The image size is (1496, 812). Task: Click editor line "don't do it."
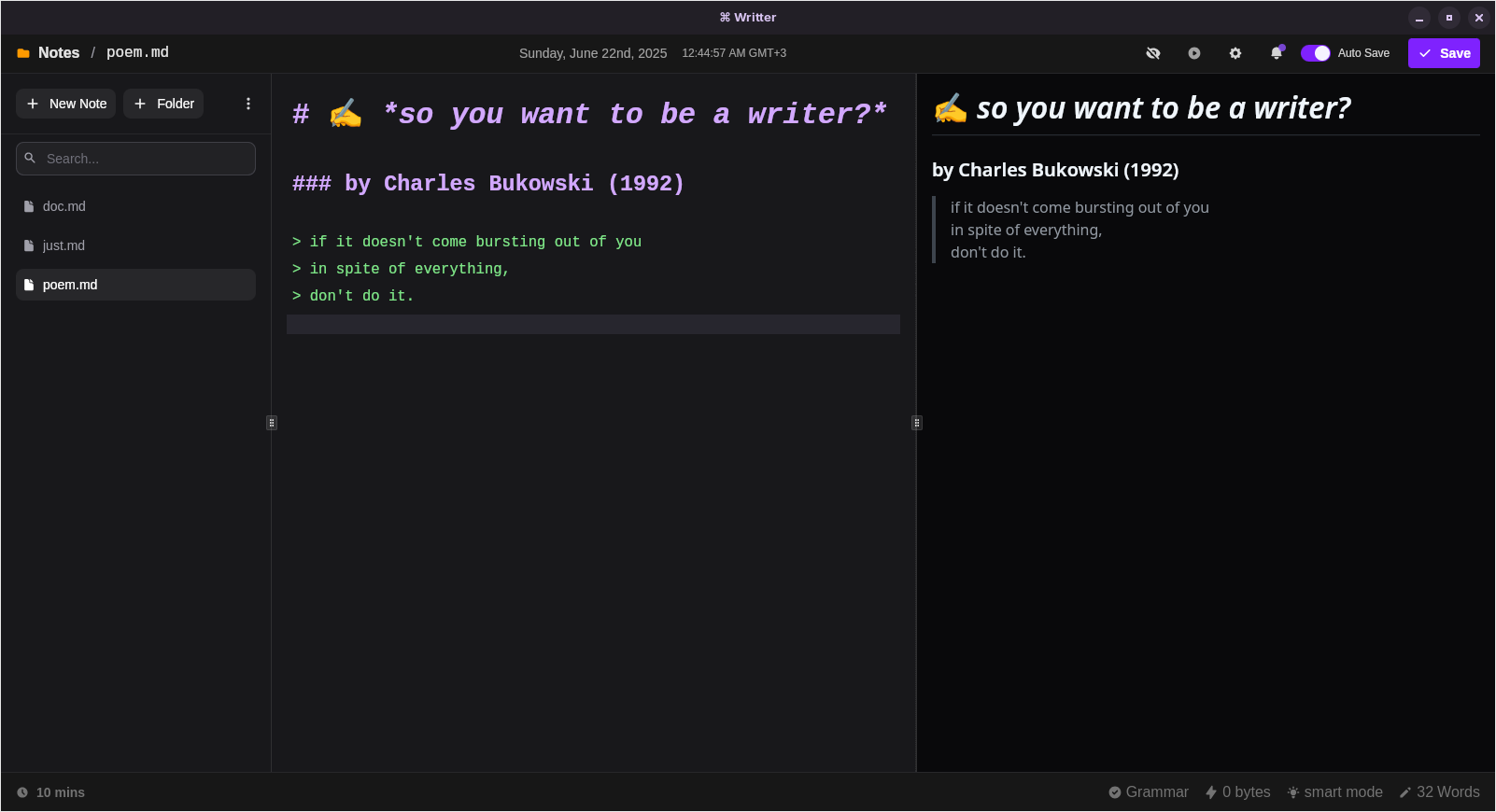click(x=353, y=296)
